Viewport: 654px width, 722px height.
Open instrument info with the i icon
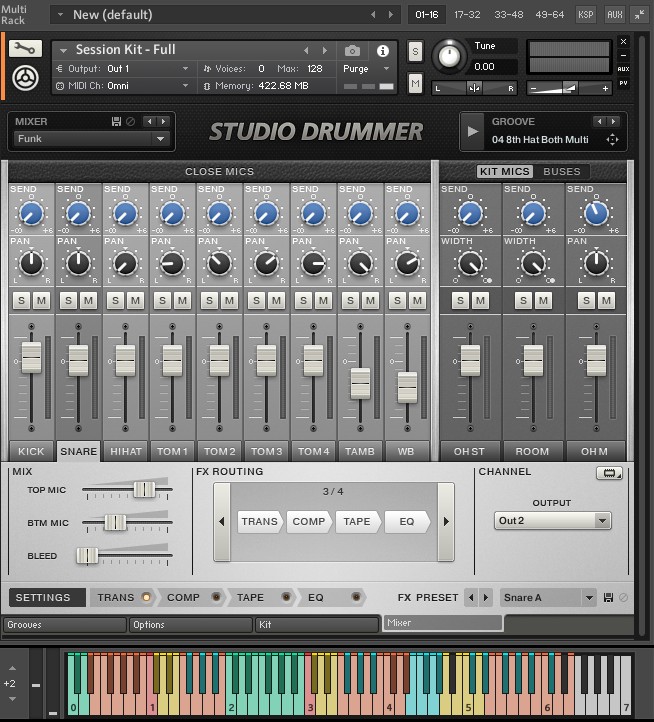point(382,51)
